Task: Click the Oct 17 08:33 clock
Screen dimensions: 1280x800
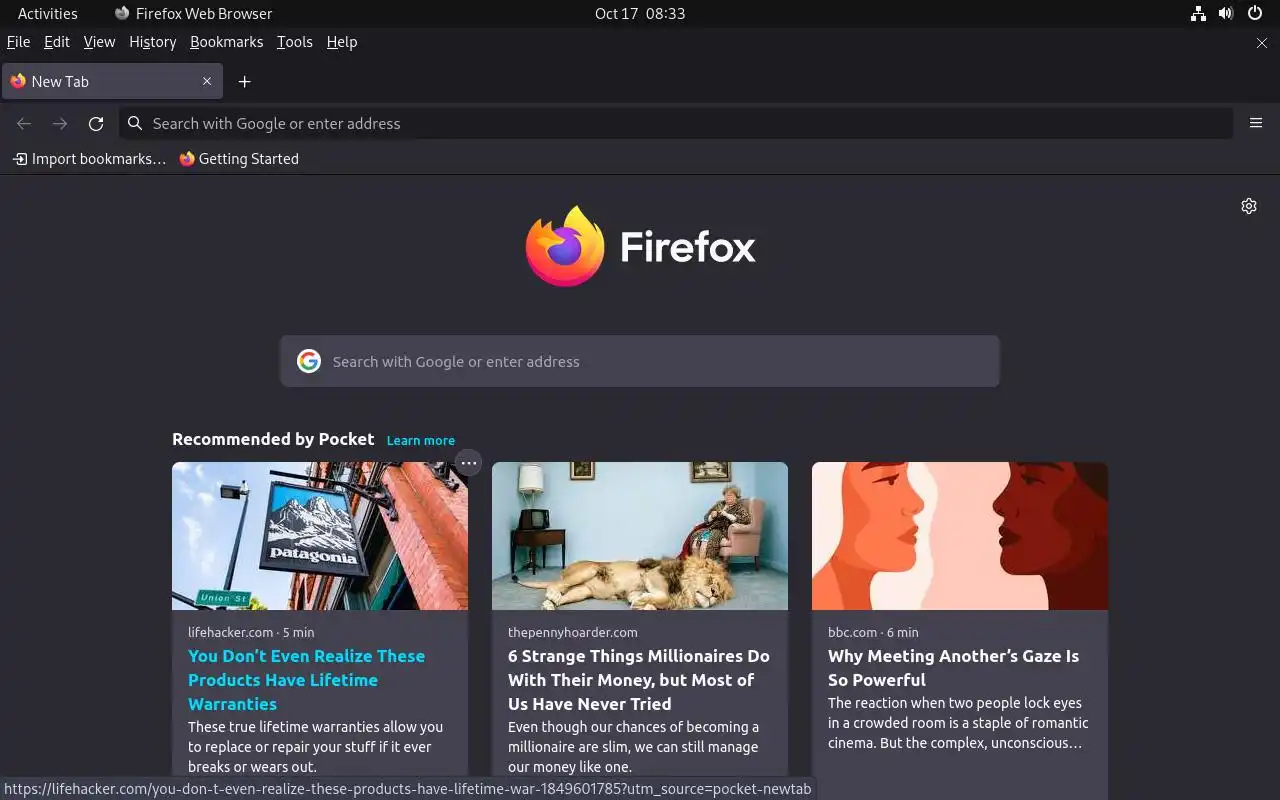Action: pos(640,14)
